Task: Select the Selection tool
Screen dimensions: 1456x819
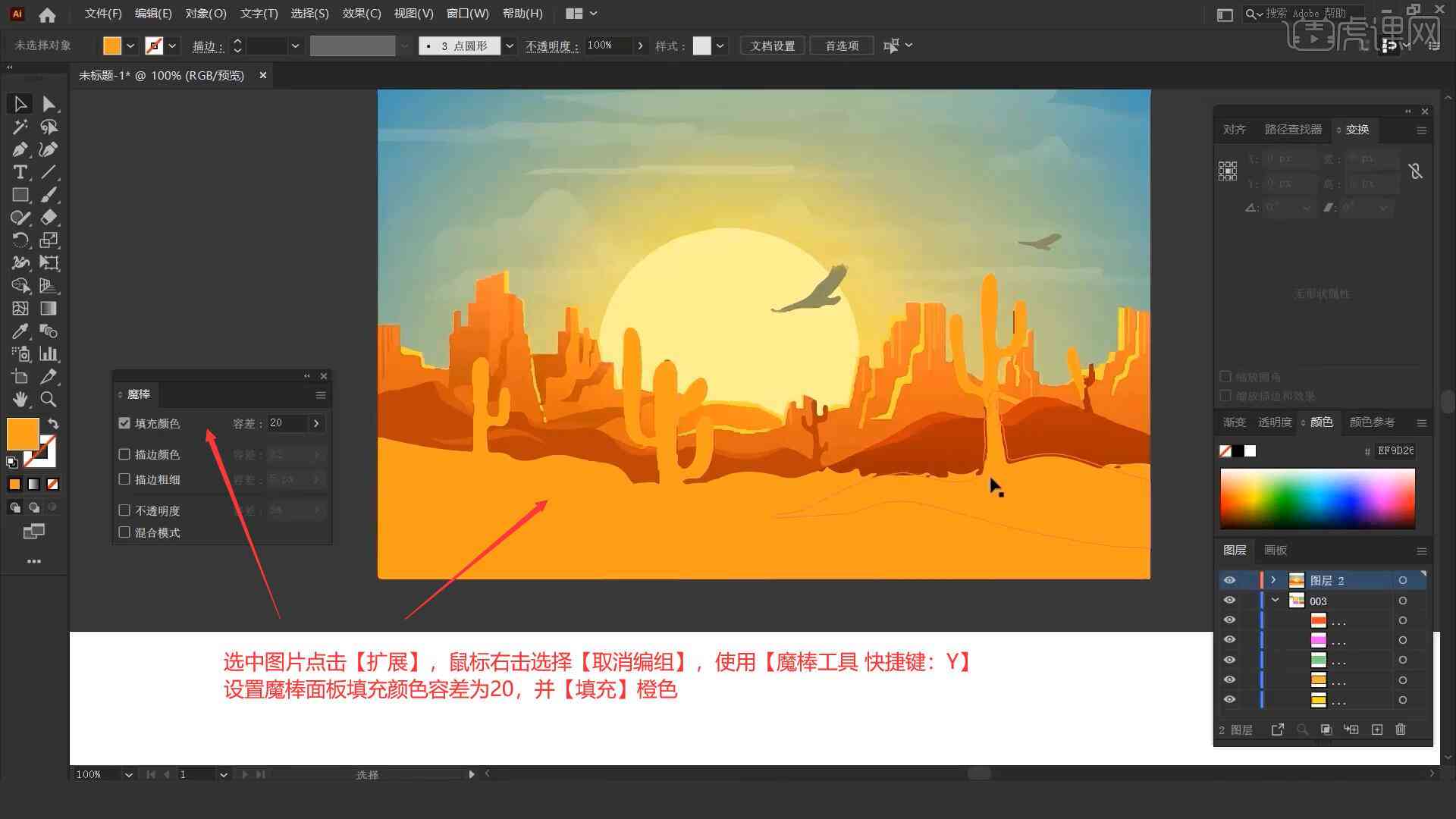Action: click(x=18, y=102)
